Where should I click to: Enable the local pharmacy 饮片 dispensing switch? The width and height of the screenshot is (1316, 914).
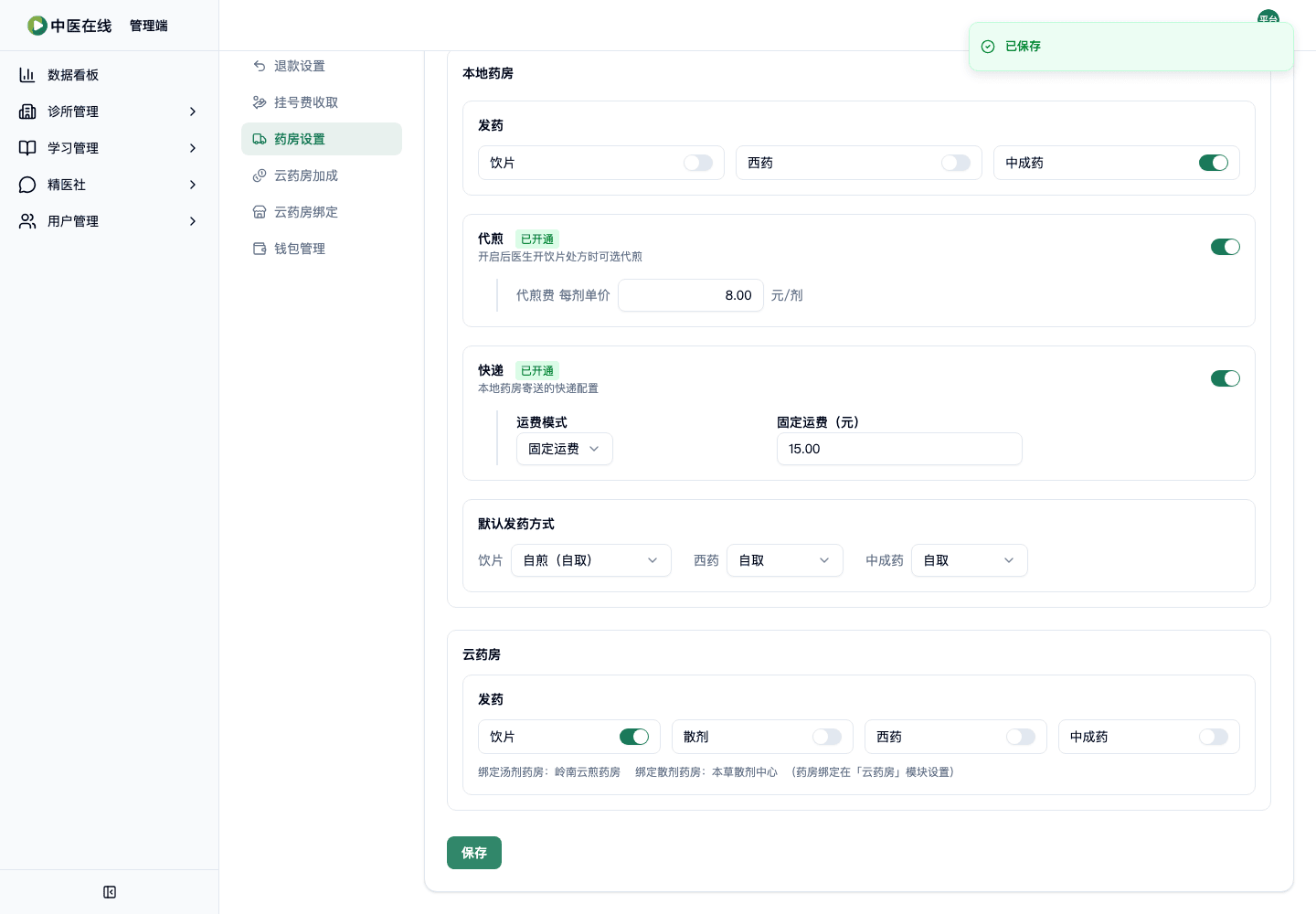(x=698, y=163)
